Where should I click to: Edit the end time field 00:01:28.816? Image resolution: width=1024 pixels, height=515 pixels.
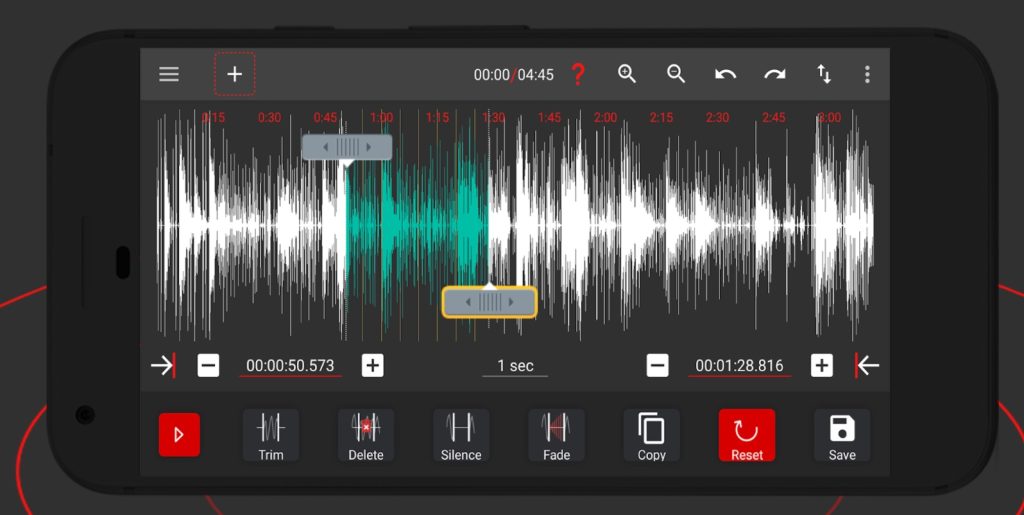coord(739,366)
